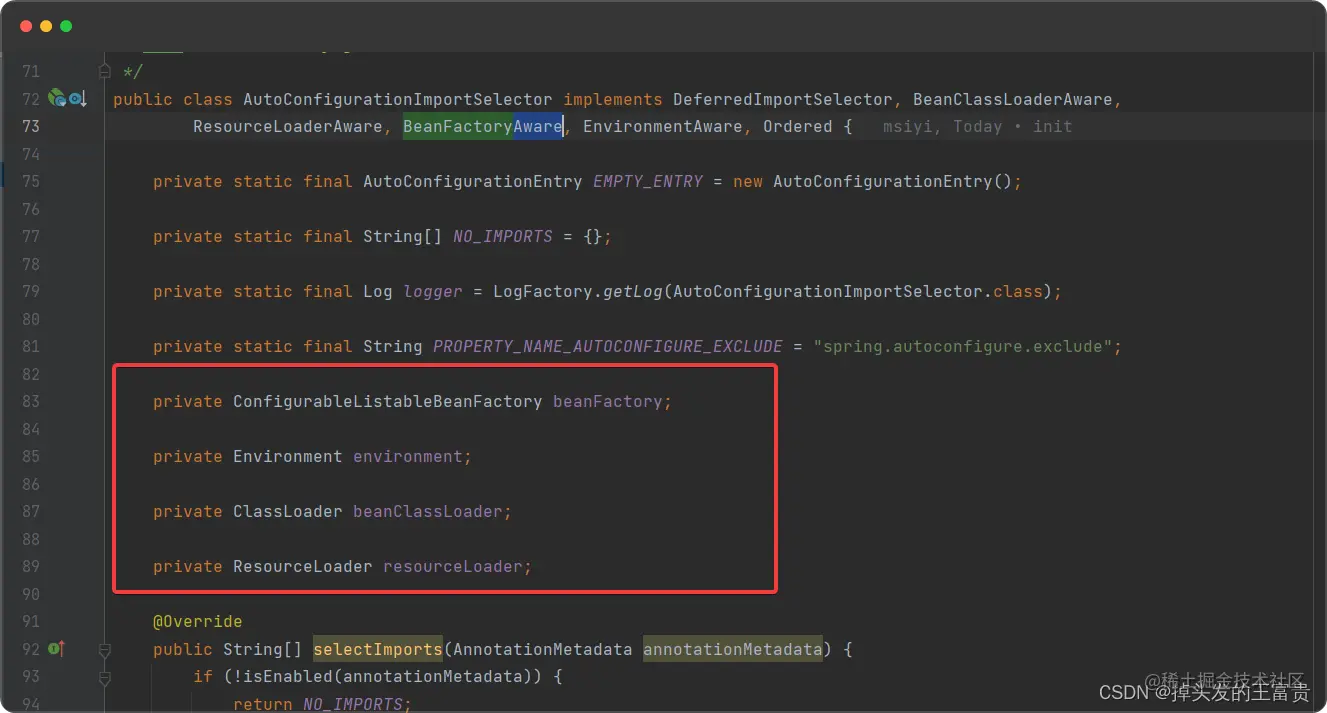The height and width of the screenshot is (713, 1327).
Task: Click the highlighted annotationMetadata parameter on line 92
Action: (732, 650)
